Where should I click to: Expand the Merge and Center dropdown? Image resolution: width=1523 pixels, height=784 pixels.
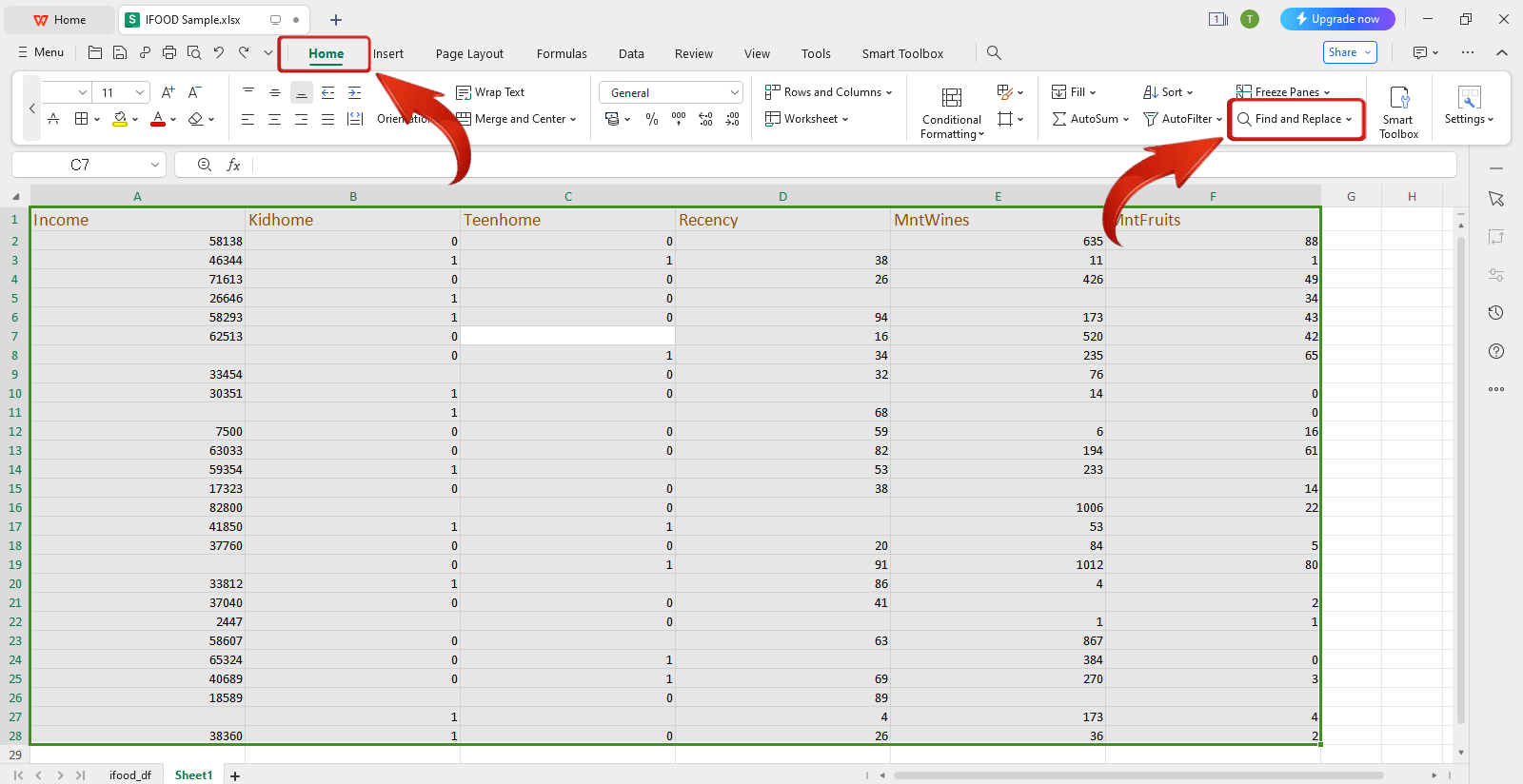tap(573, 119)
